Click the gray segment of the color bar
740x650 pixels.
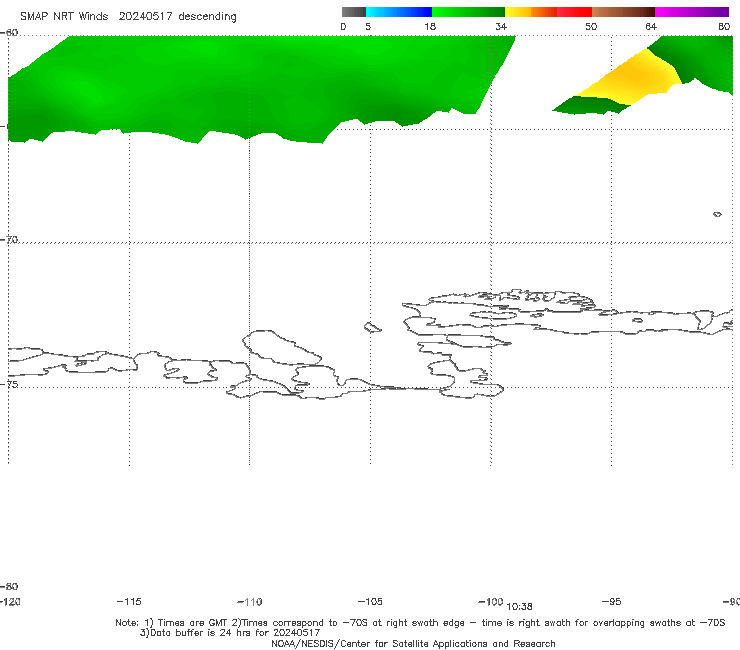point(354,12)
